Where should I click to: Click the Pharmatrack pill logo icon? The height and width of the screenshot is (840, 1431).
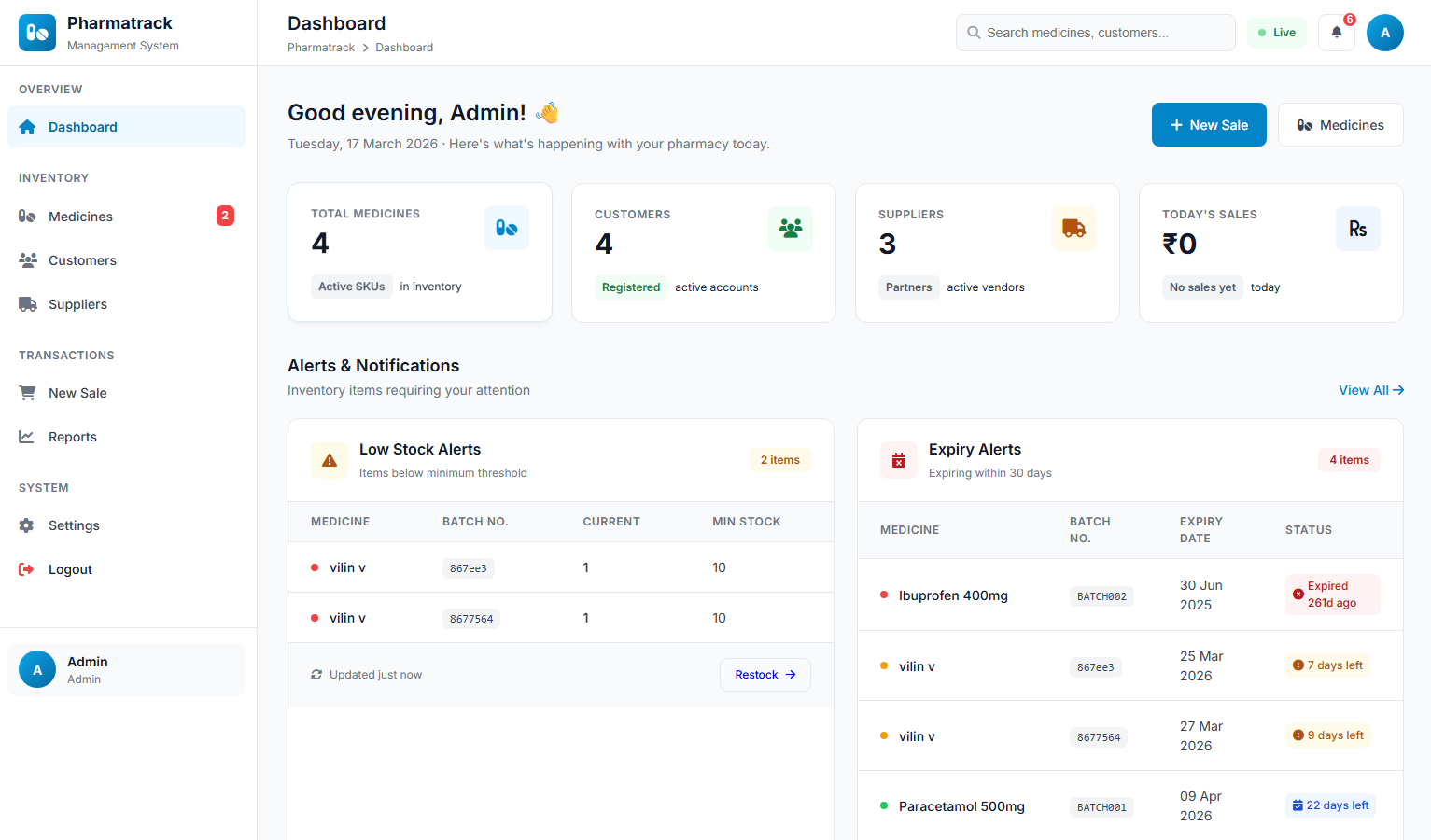coord(37,33)
